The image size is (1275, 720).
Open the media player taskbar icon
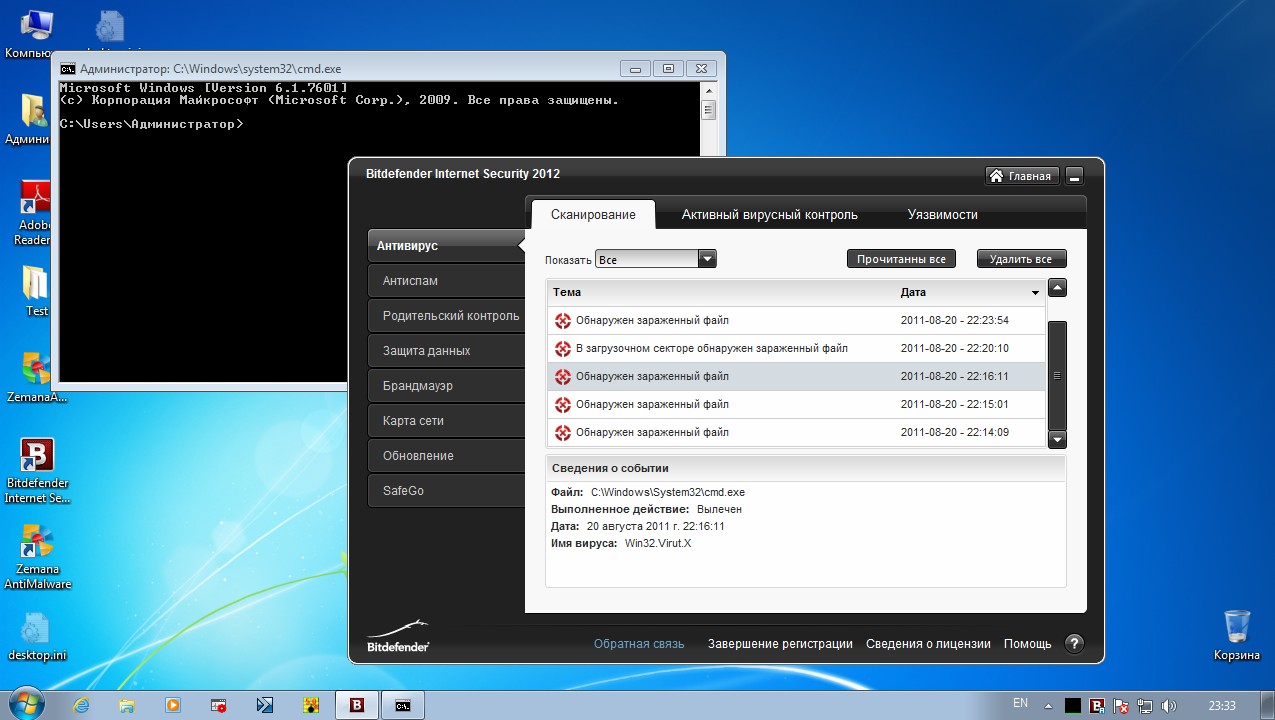pyautogui.click(x=173, y=705)
